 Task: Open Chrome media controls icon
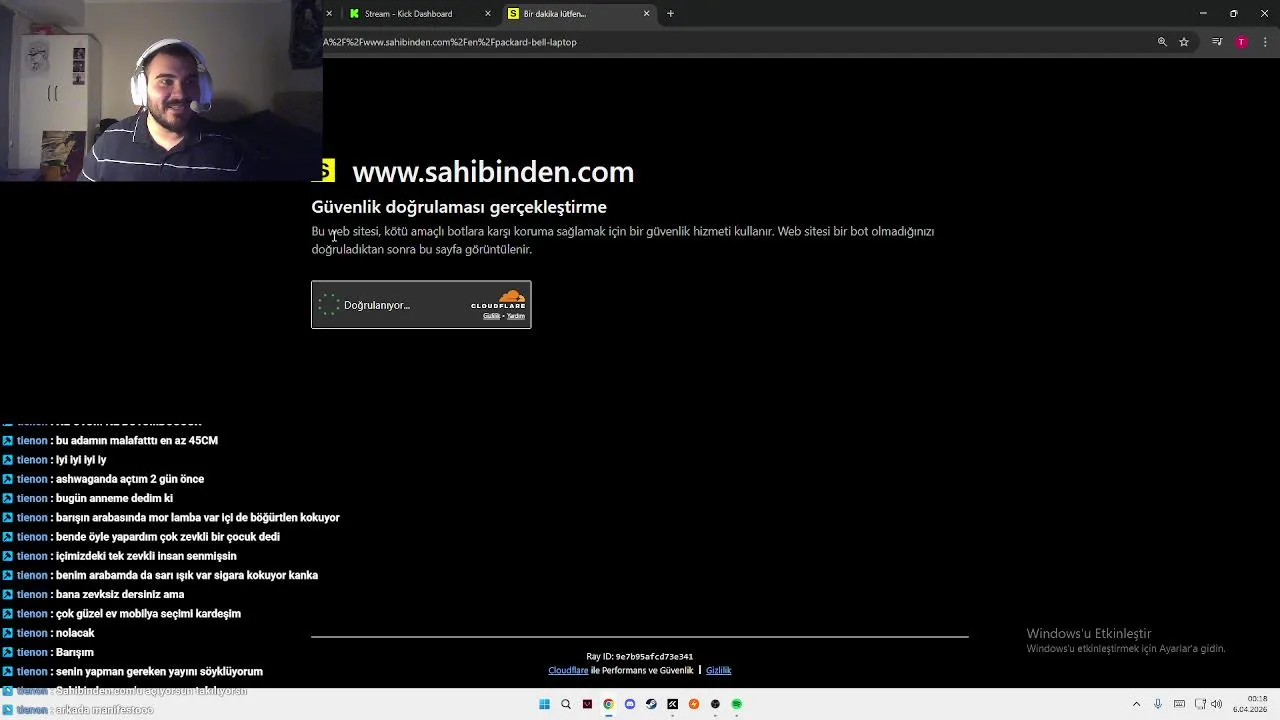[1217, 42]
